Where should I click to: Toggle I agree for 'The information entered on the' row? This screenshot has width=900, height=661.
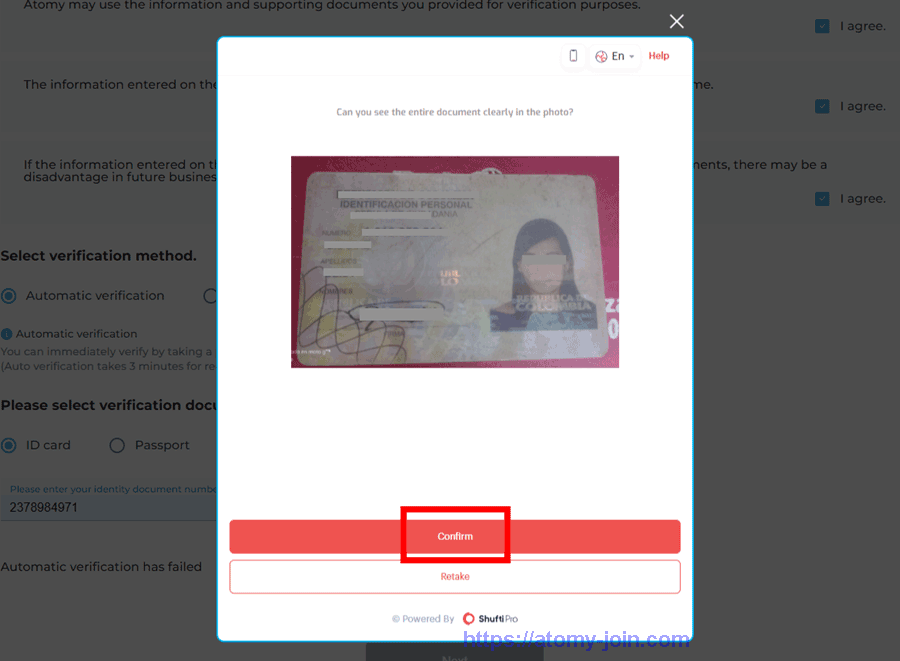pos(822,106)
